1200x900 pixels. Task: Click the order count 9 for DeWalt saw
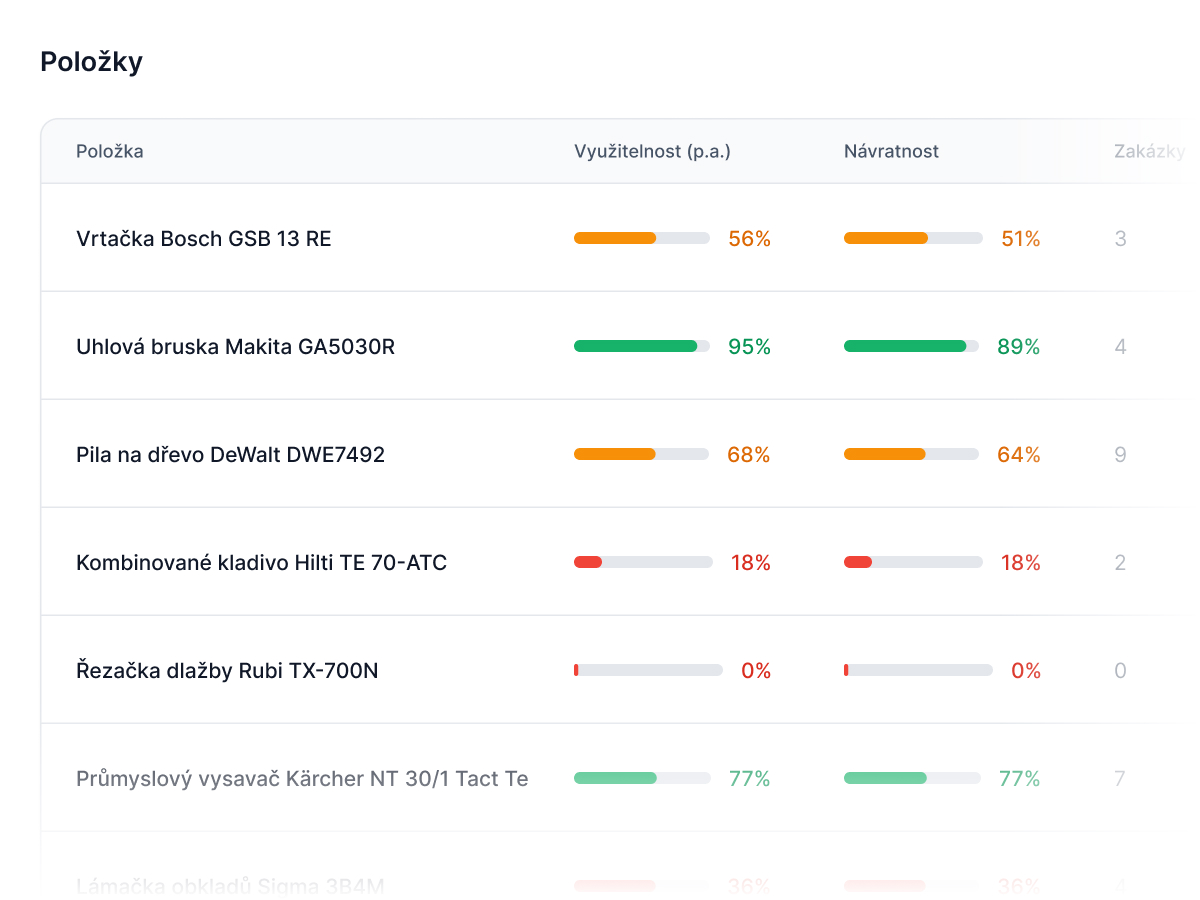tap(1120, 455)
